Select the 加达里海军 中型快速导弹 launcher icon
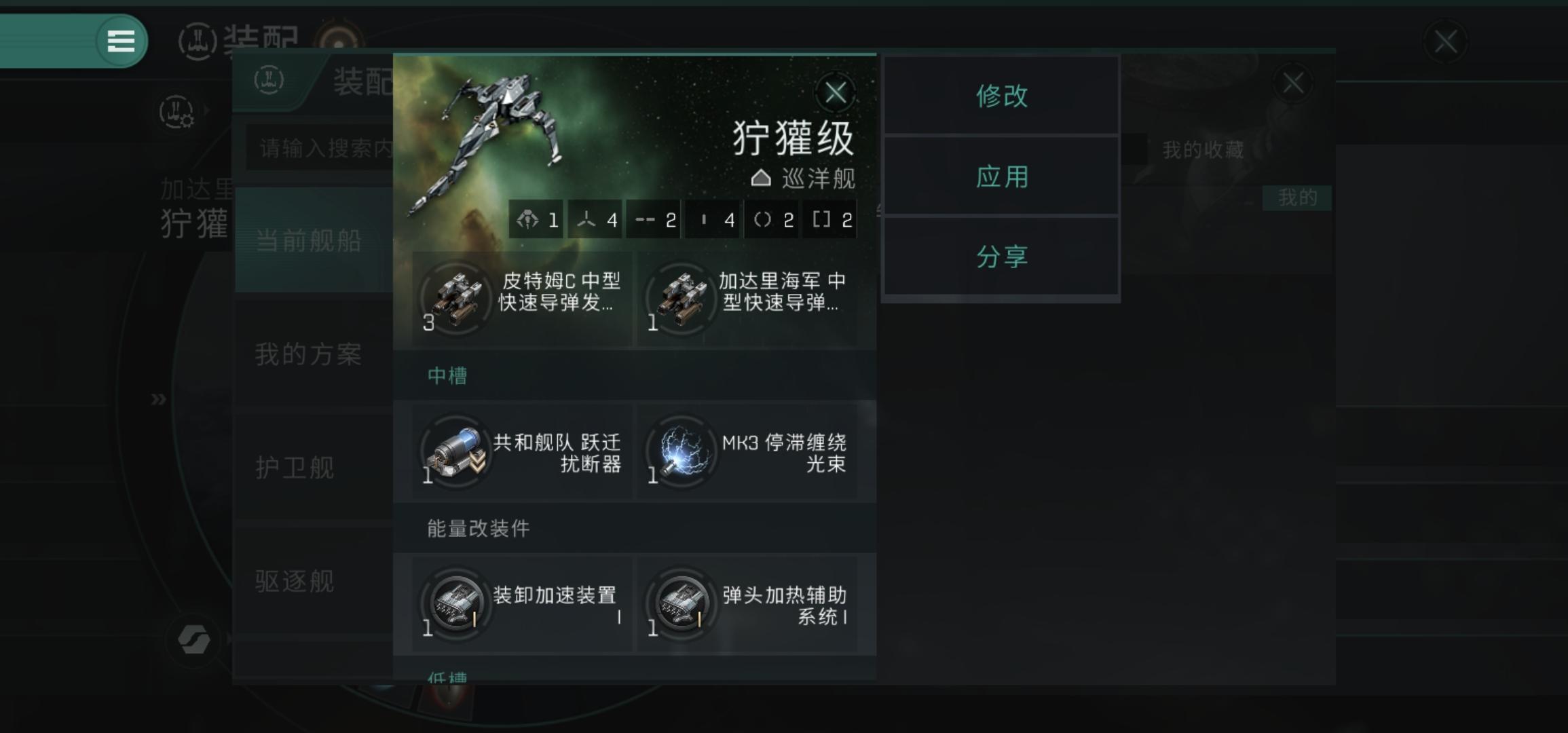Screen dimensions: 1568x733 (682, 297)
